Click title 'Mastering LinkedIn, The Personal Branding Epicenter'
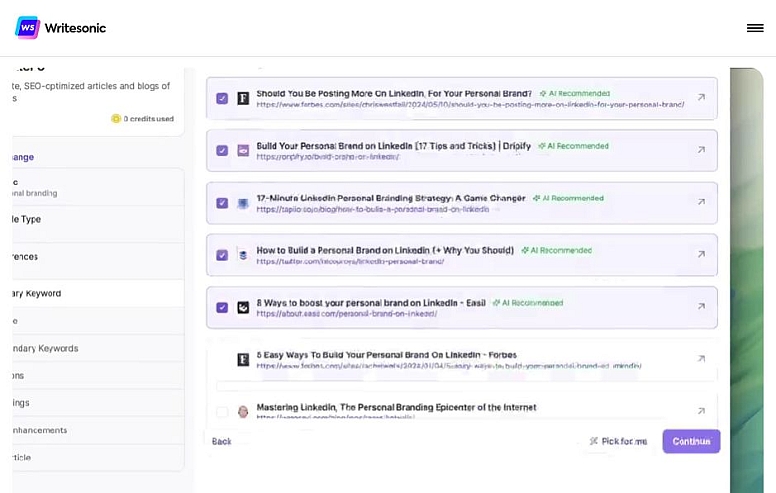 (396, 407)
